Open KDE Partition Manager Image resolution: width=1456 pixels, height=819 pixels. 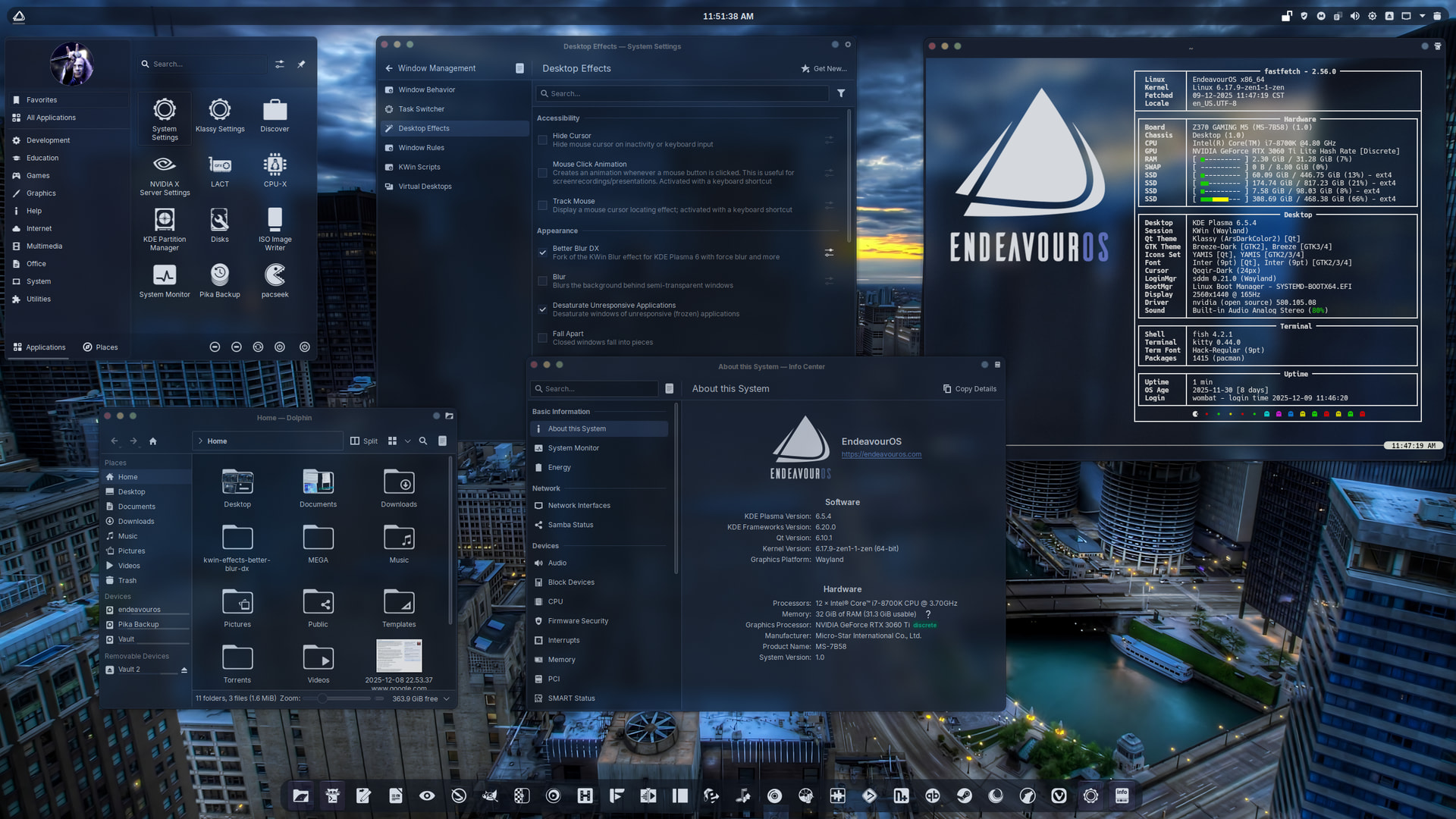point(165,230)
